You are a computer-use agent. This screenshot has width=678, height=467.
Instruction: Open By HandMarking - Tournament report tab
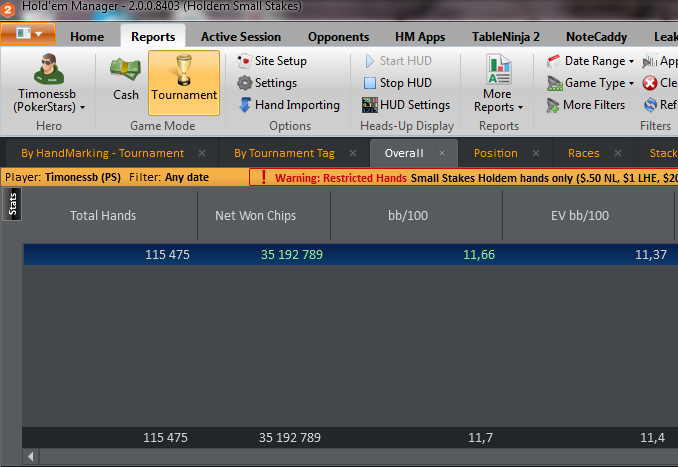(x=102, y=153)
